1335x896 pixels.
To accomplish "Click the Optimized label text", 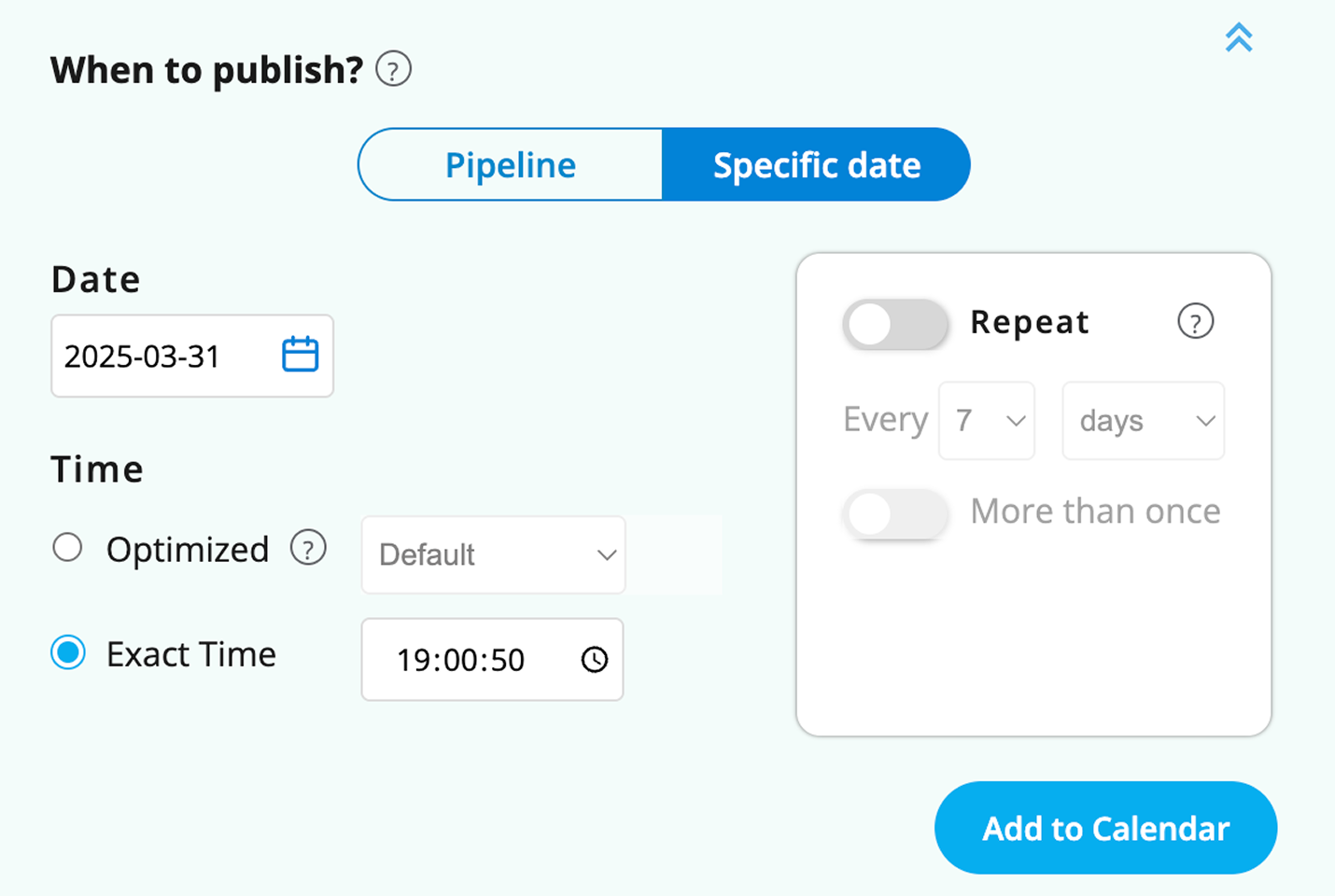I will point(188,550).
